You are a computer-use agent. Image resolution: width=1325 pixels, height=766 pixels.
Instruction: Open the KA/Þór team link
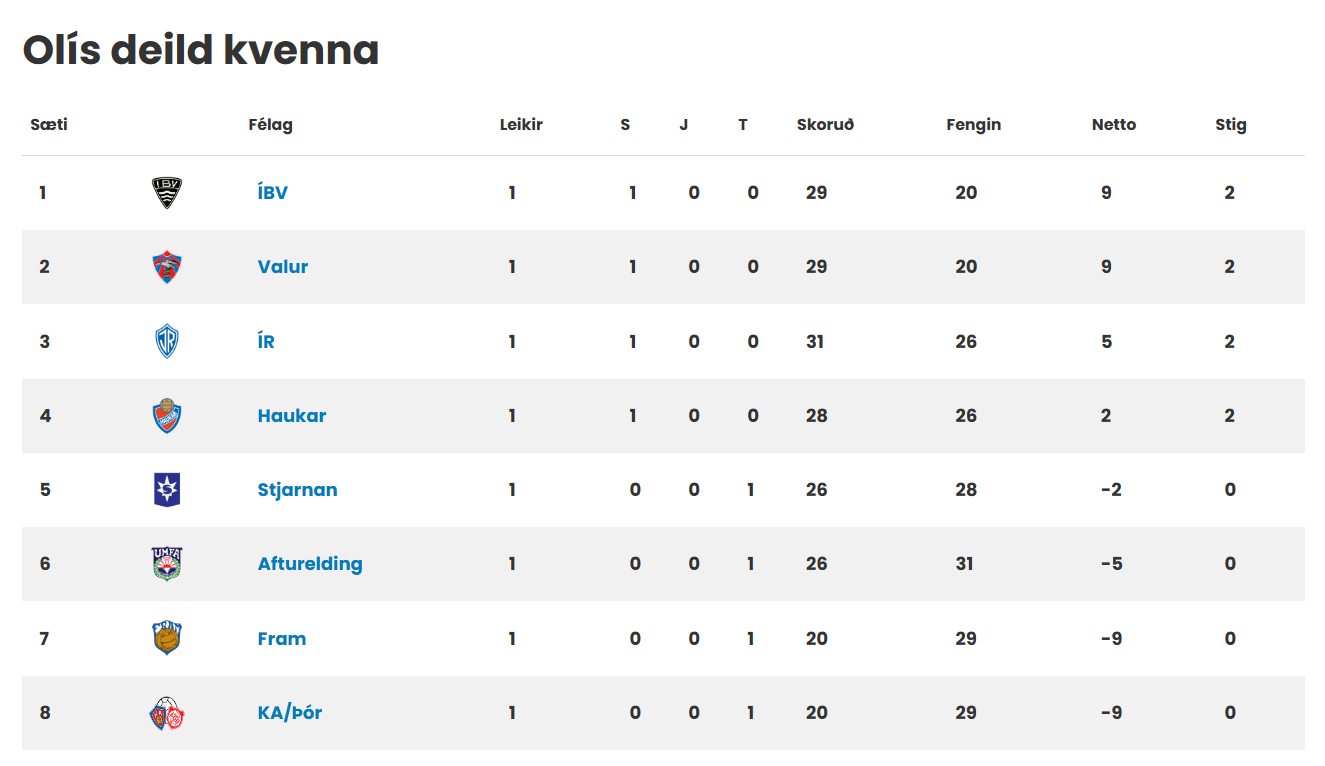click(x=290, y=713)
